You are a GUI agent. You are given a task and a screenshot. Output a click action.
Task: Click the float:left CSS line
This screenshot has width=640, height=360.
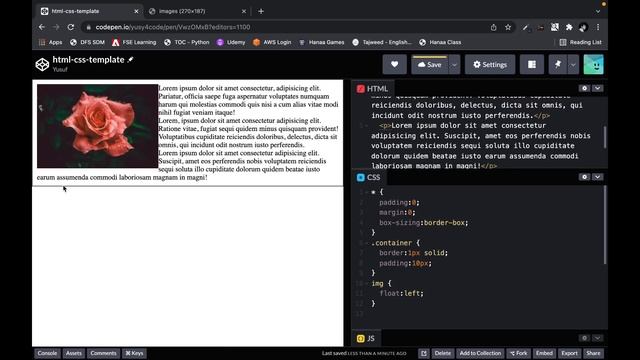pos(402,293)
